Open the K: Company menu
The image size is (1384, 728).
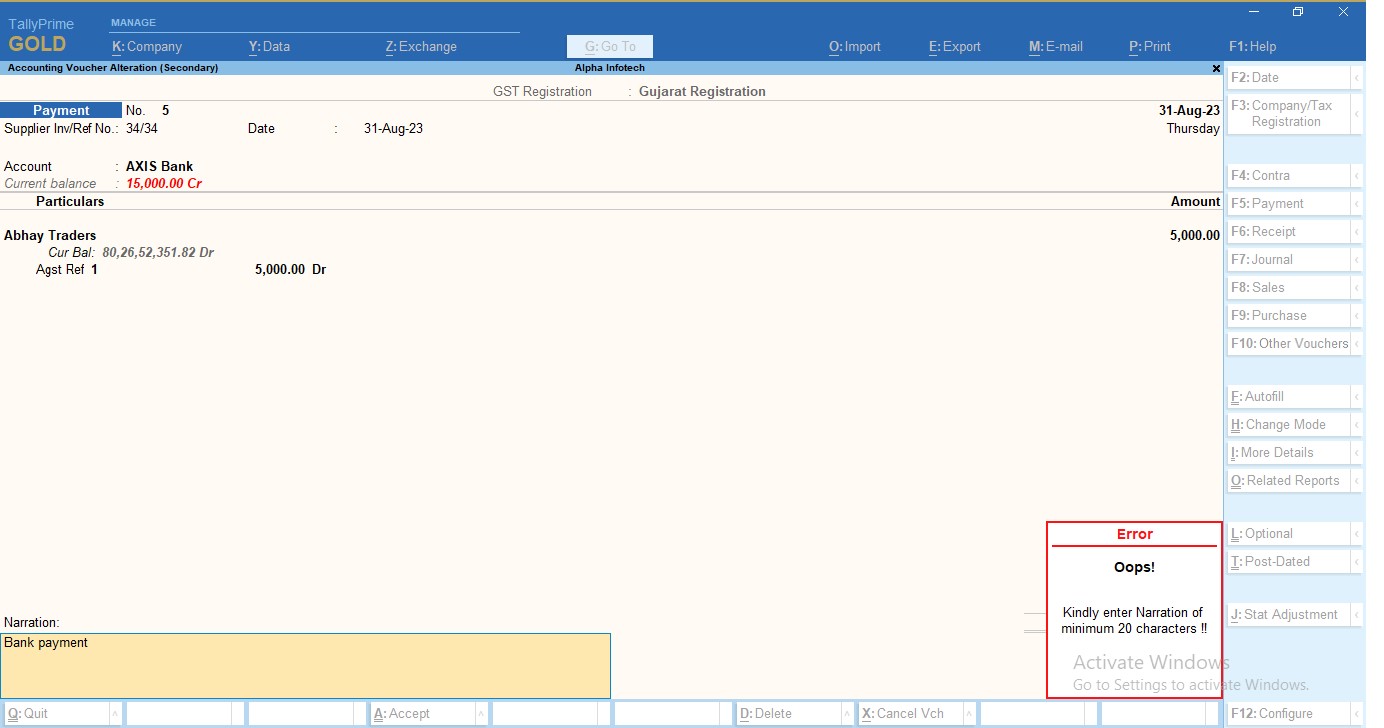click(148, 46)
